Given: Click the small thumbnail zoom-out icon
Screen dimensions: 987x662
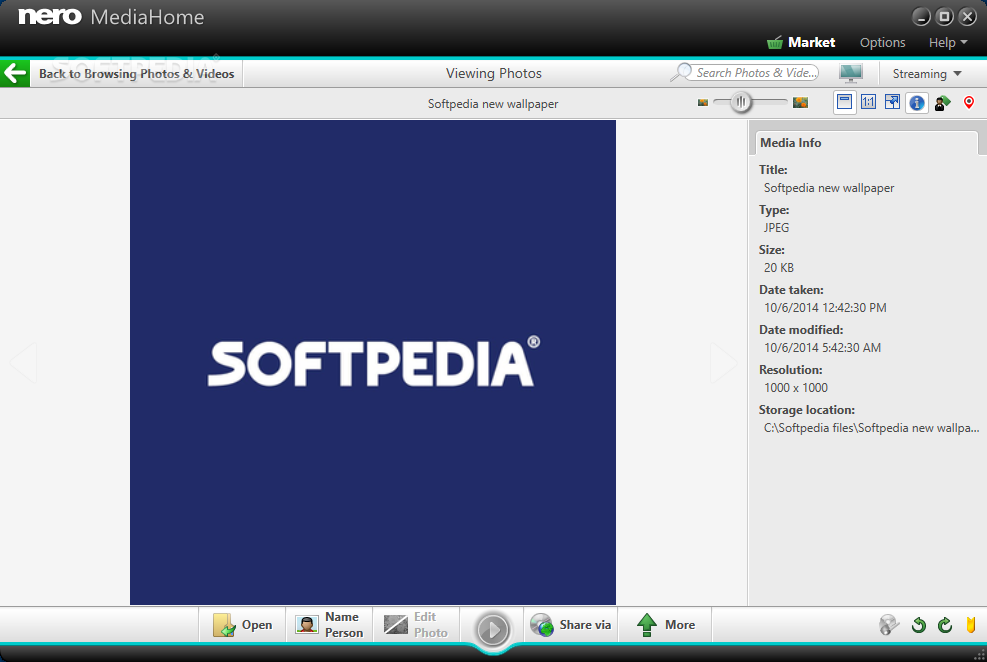Looking at the screenshot, I should [x=703, y=103].
